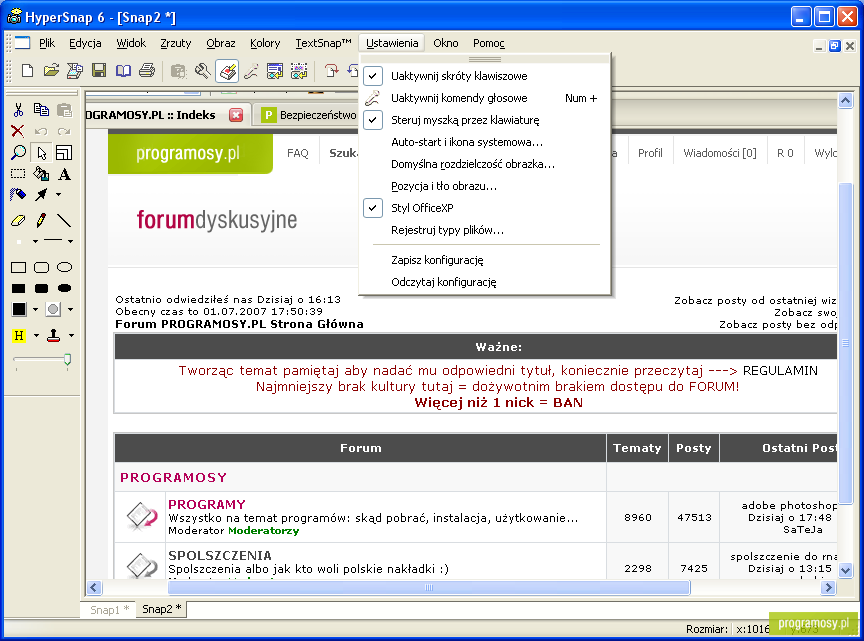Viewport: 864px width, 641px height.
Task: Click the horizontal scrollbar thumb
Action: (x=429, y=588)
